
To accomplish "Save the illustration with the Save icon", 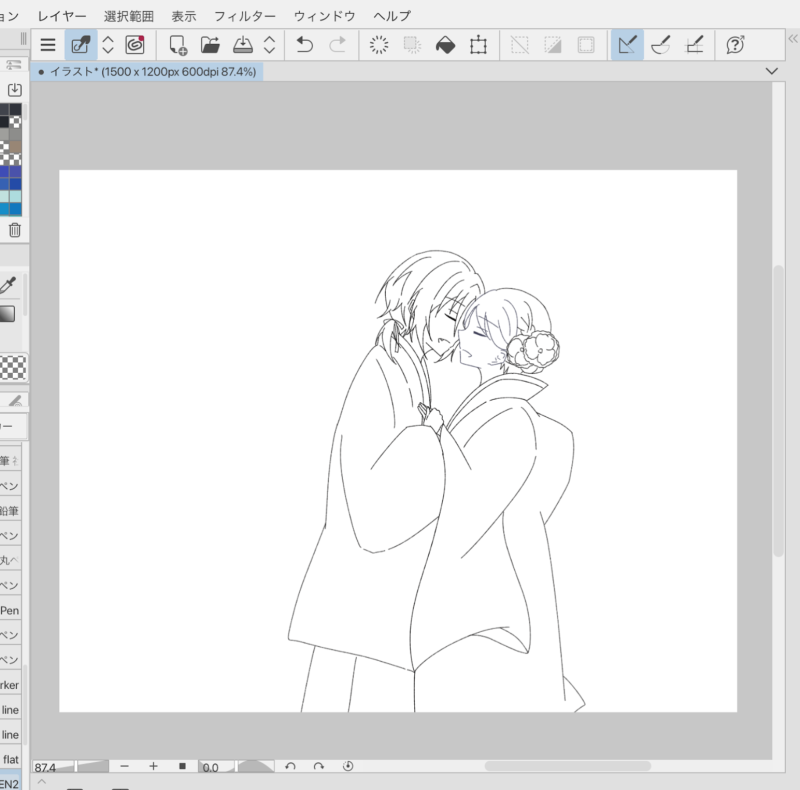I will click(243, 45).
